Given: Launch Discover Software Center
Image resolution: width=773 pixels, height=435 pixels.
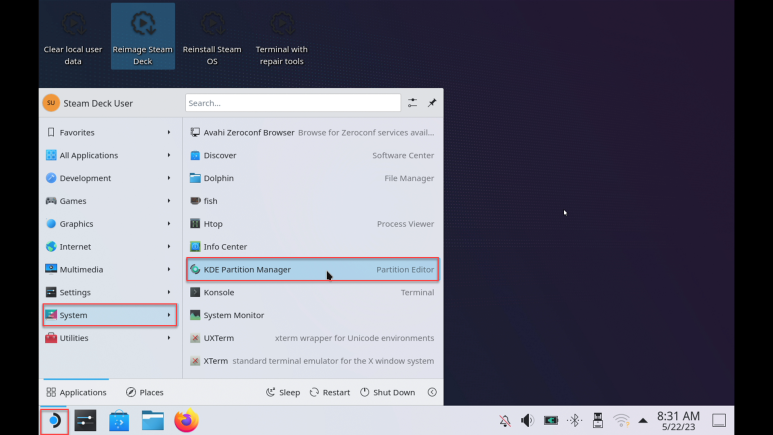Looking at the screenshot, I should click(313, 155).
